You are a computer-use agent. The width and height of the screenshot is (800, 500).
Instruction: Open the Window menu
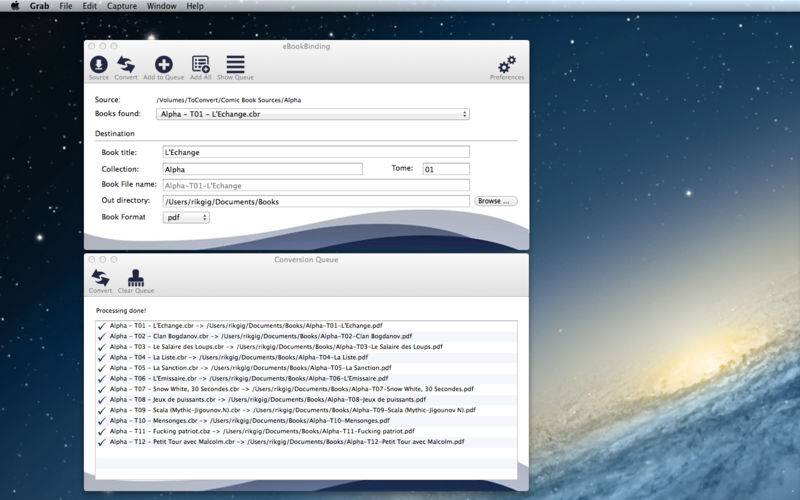(162, 6)
